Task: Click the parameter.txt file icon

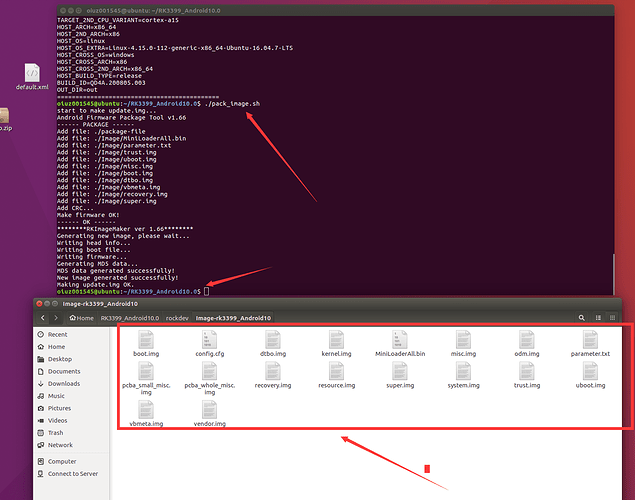Action: 590,340
